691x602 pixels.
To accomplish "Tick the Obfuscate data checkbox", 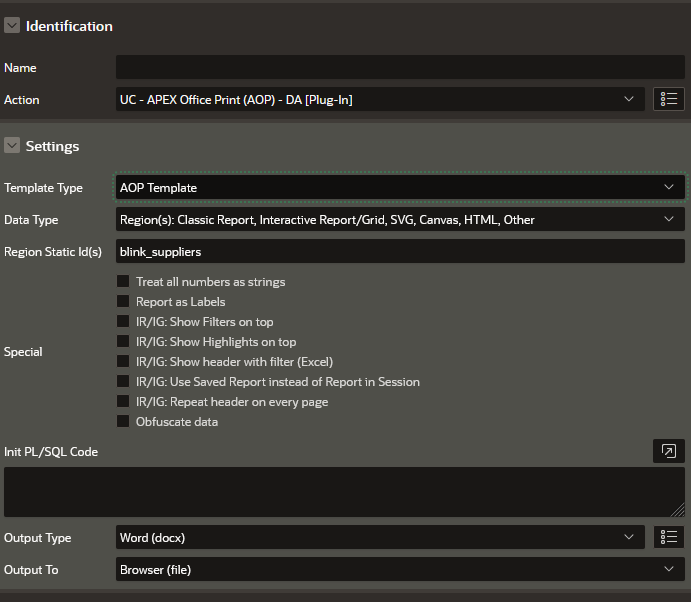I will [123, 422].
